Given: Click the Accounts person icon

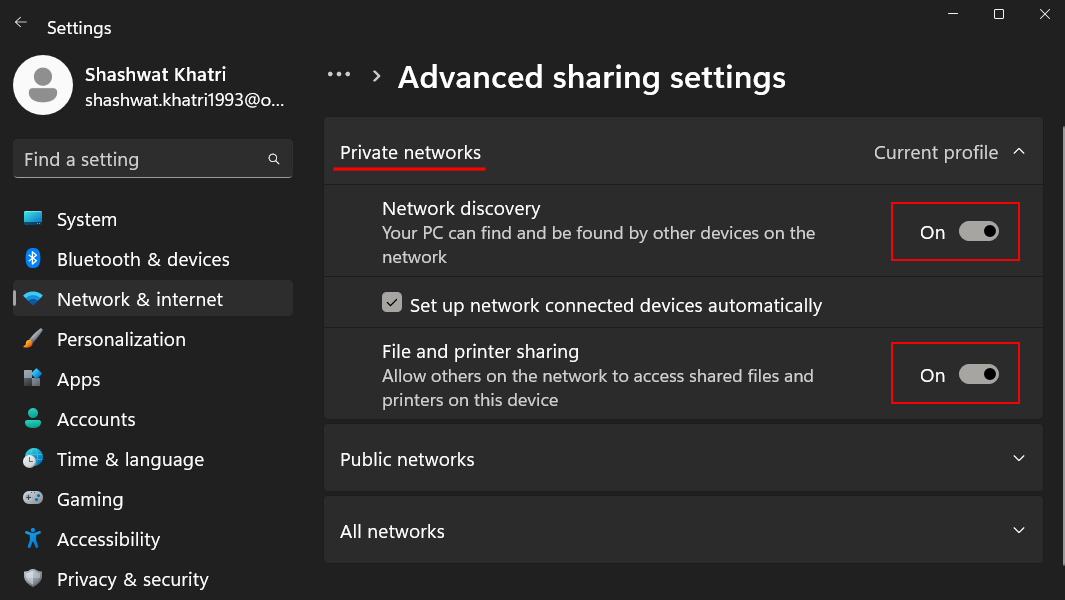Looking at the screenshot, I should [x=33, y=419].
